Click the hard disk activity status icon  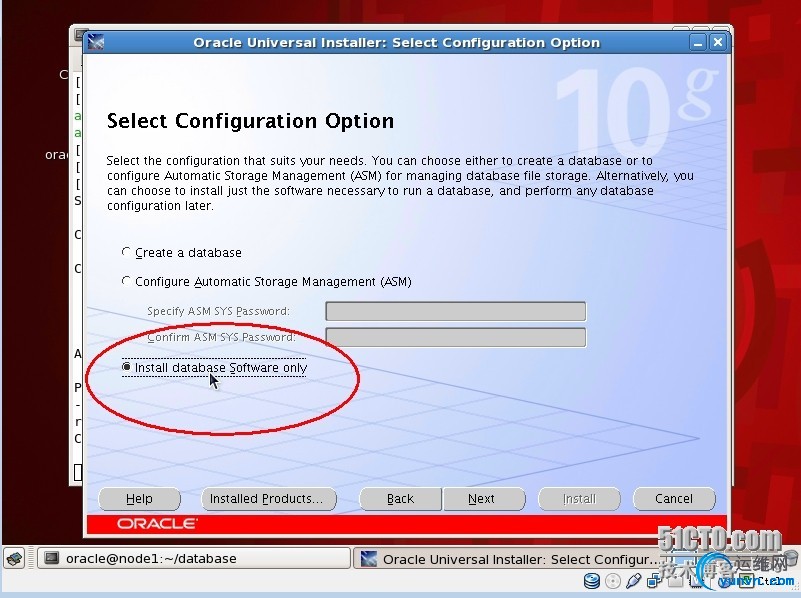click(x=592, y=581)
